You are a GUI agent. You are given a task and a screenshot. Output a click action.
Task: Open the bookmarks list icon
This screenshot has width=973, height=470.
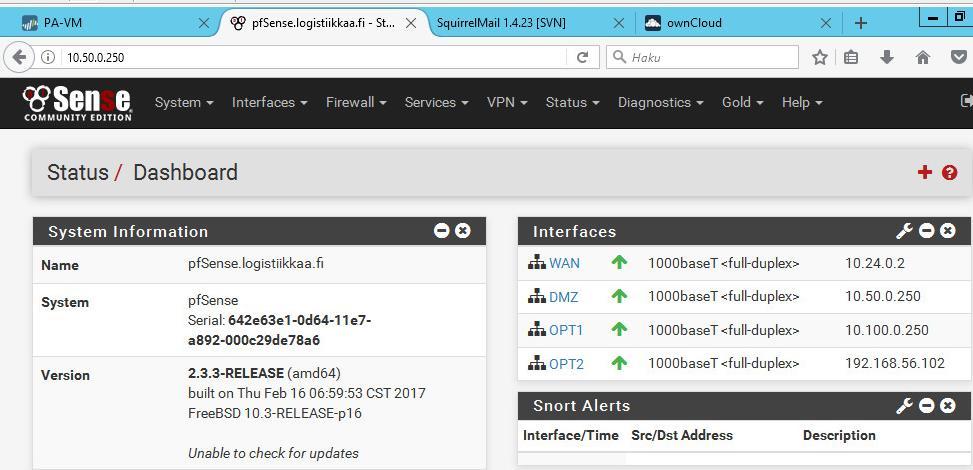coord(851,58)
